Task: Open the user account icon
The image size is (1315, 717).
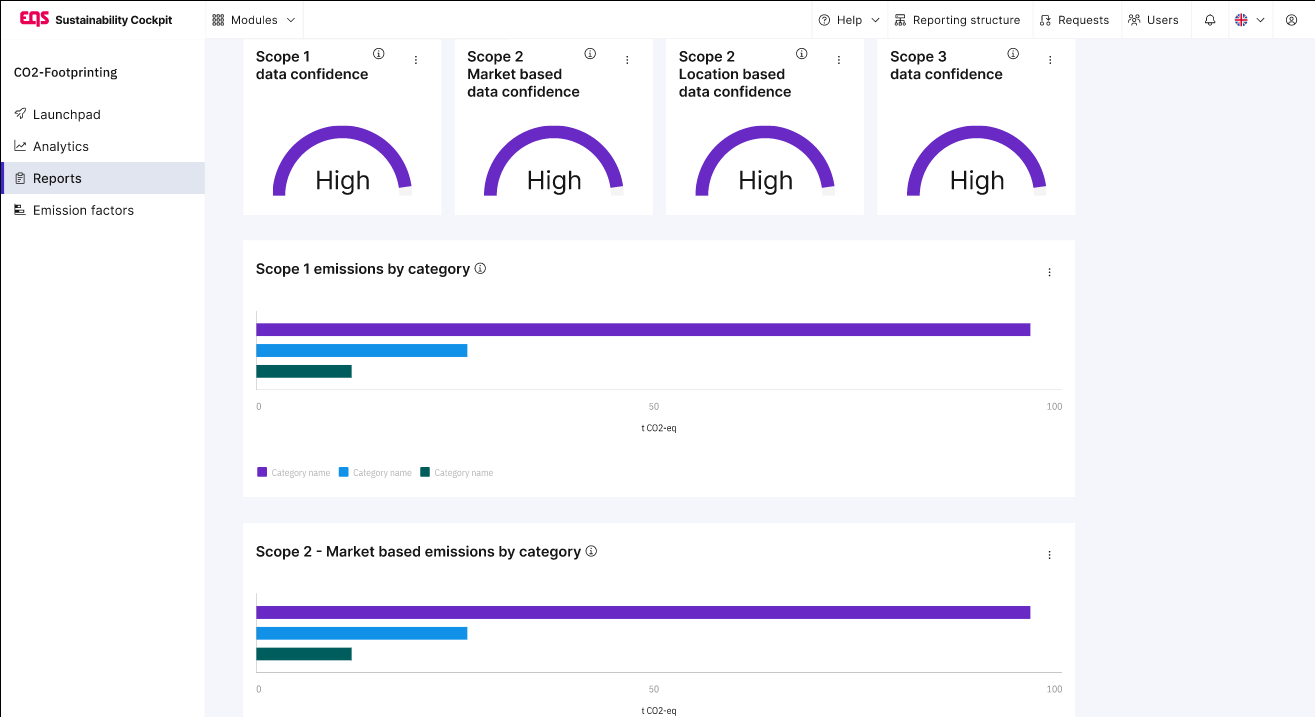Action: (x=1291, y=20)
